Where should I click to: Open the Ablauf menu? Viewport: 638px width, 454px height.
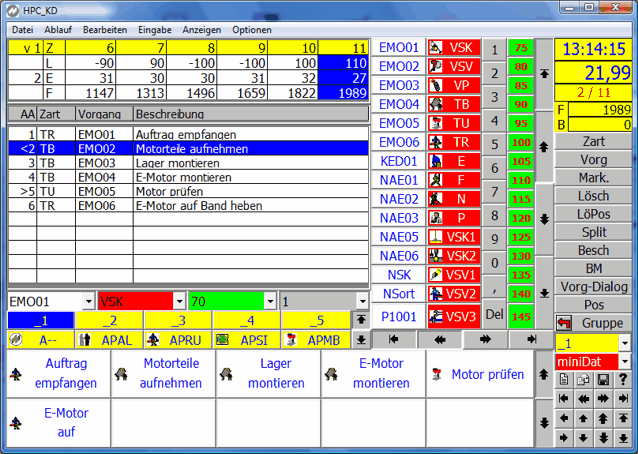(56, 30)
